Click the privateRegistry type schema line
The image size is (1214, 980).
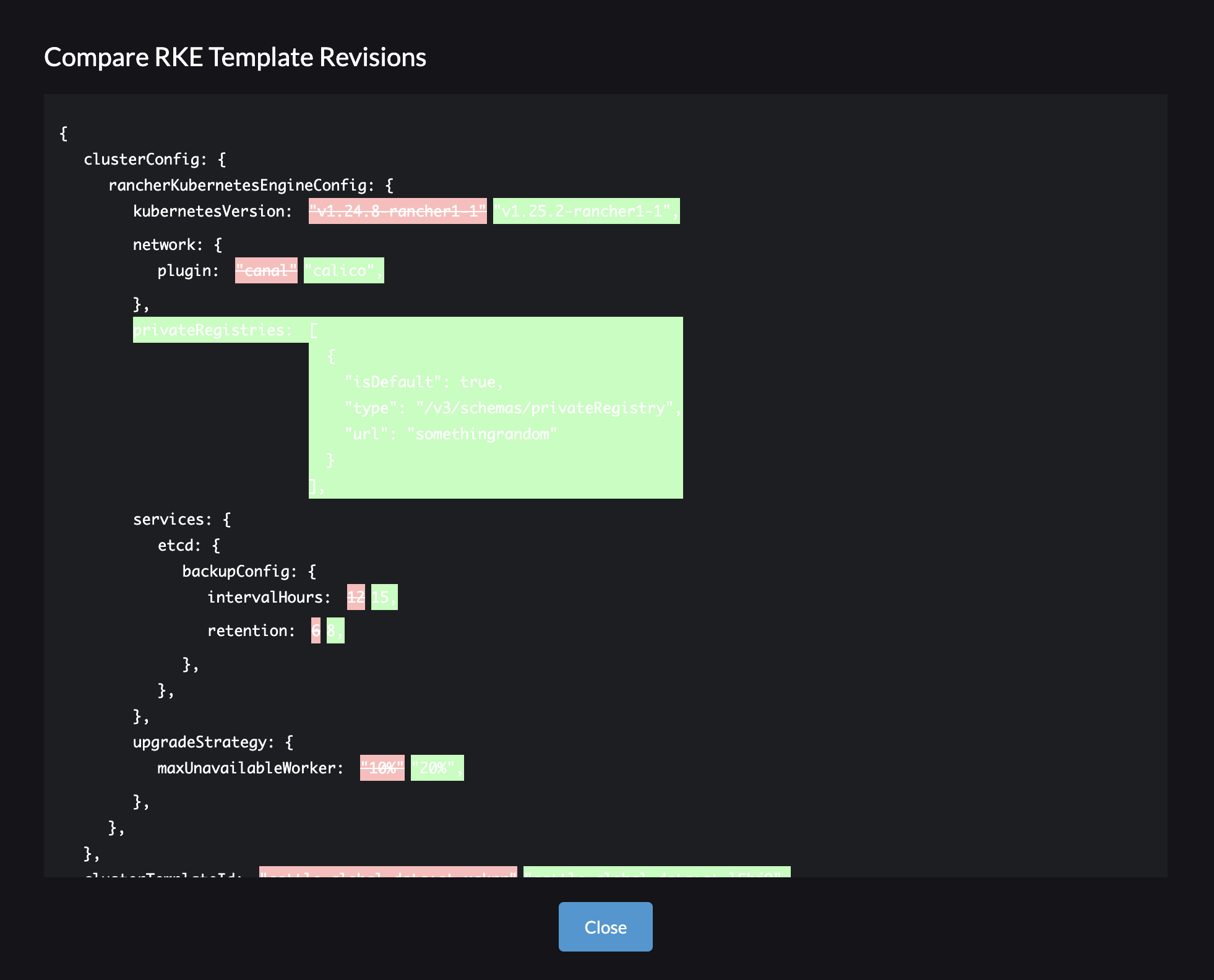pos(511,408)
